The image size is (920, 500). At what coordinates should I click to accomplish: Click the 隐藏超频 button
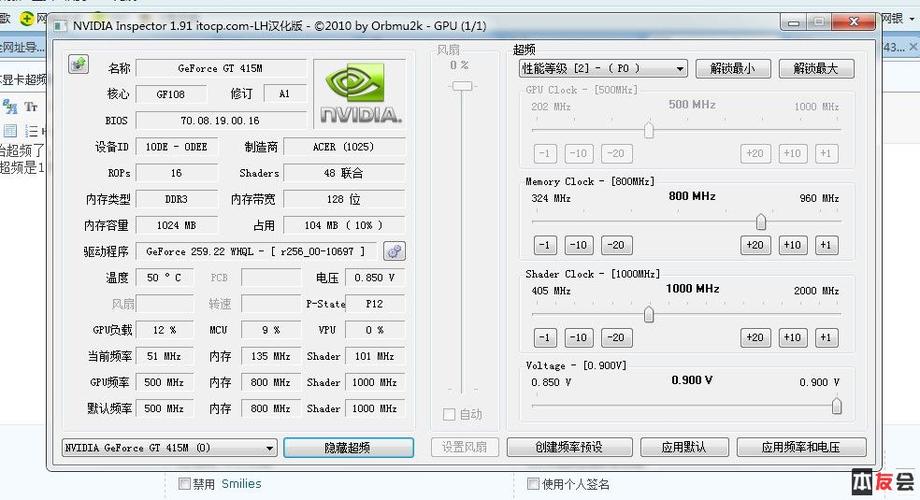coord(349,448)
